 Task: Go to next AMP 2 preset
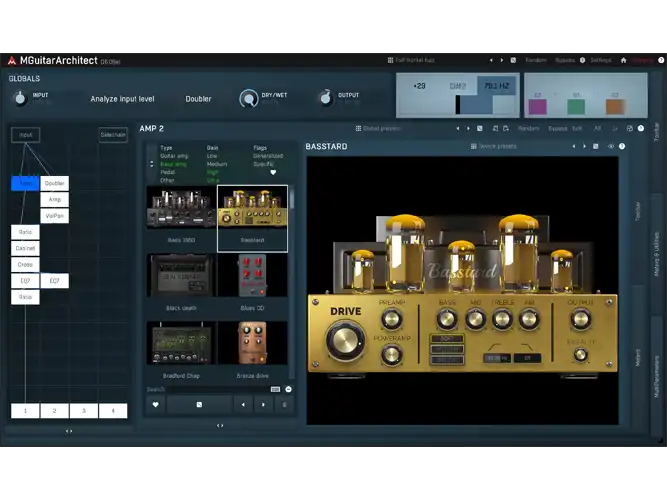pyautogui.click(x=468, y=128)
